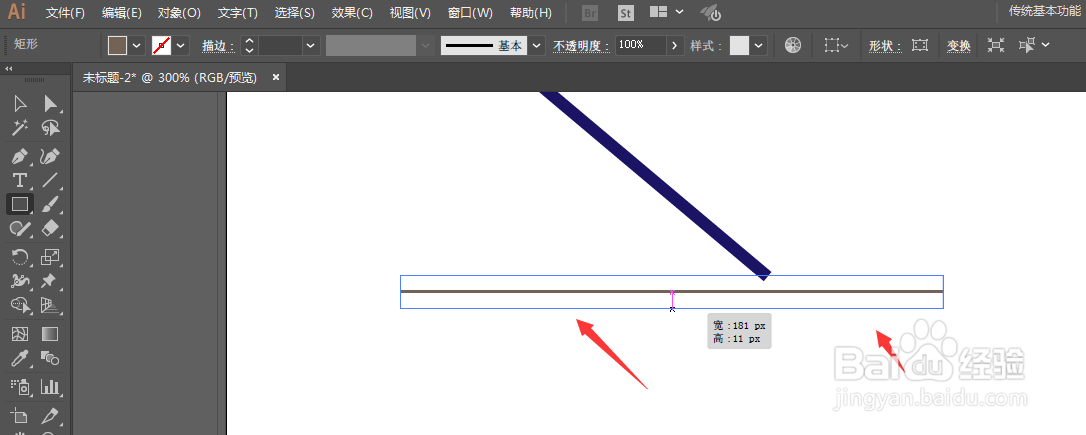Screen dimensions: 1086x435
Task: Click the 形状 shape panel link
Action: (886, 46)
